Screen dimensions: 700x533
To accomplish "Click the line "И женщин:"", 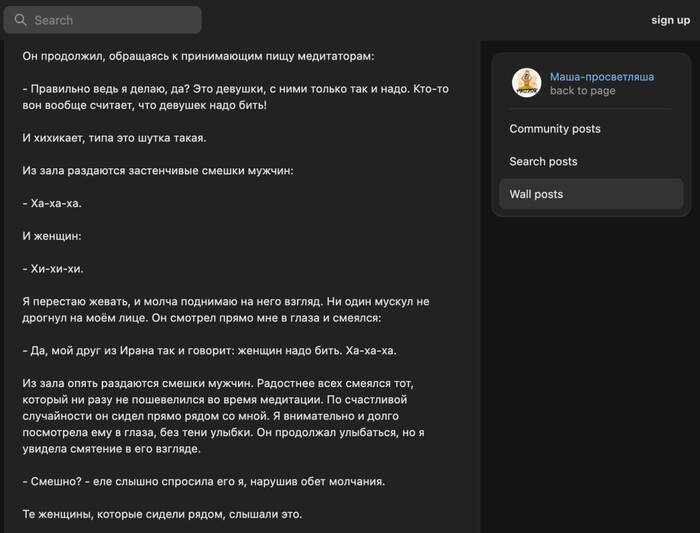I will [x=52, y=236].
